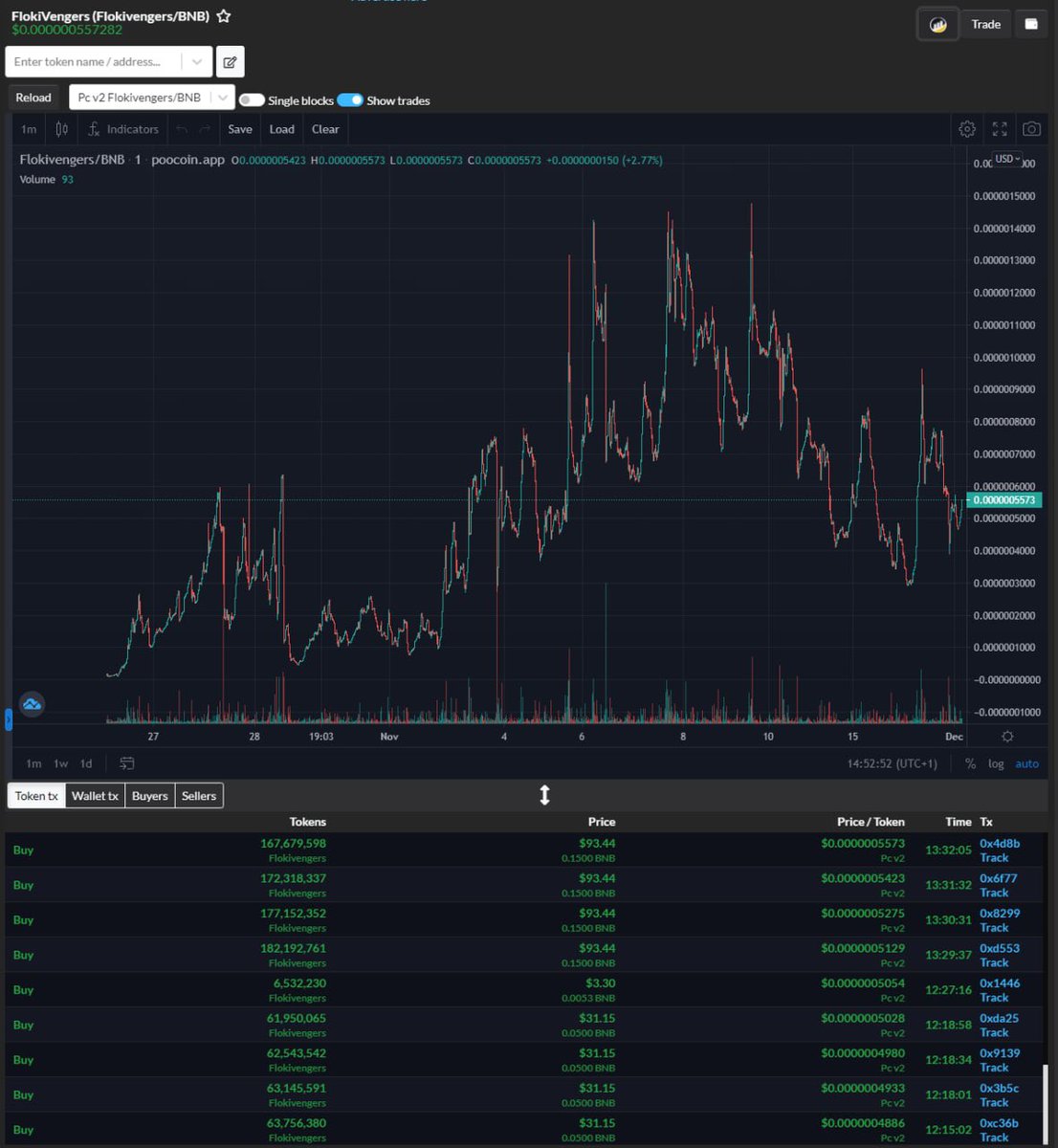This screenshot has height=1148, width=1058.
Task: Open the wallet icon button
Action: 1031,25
